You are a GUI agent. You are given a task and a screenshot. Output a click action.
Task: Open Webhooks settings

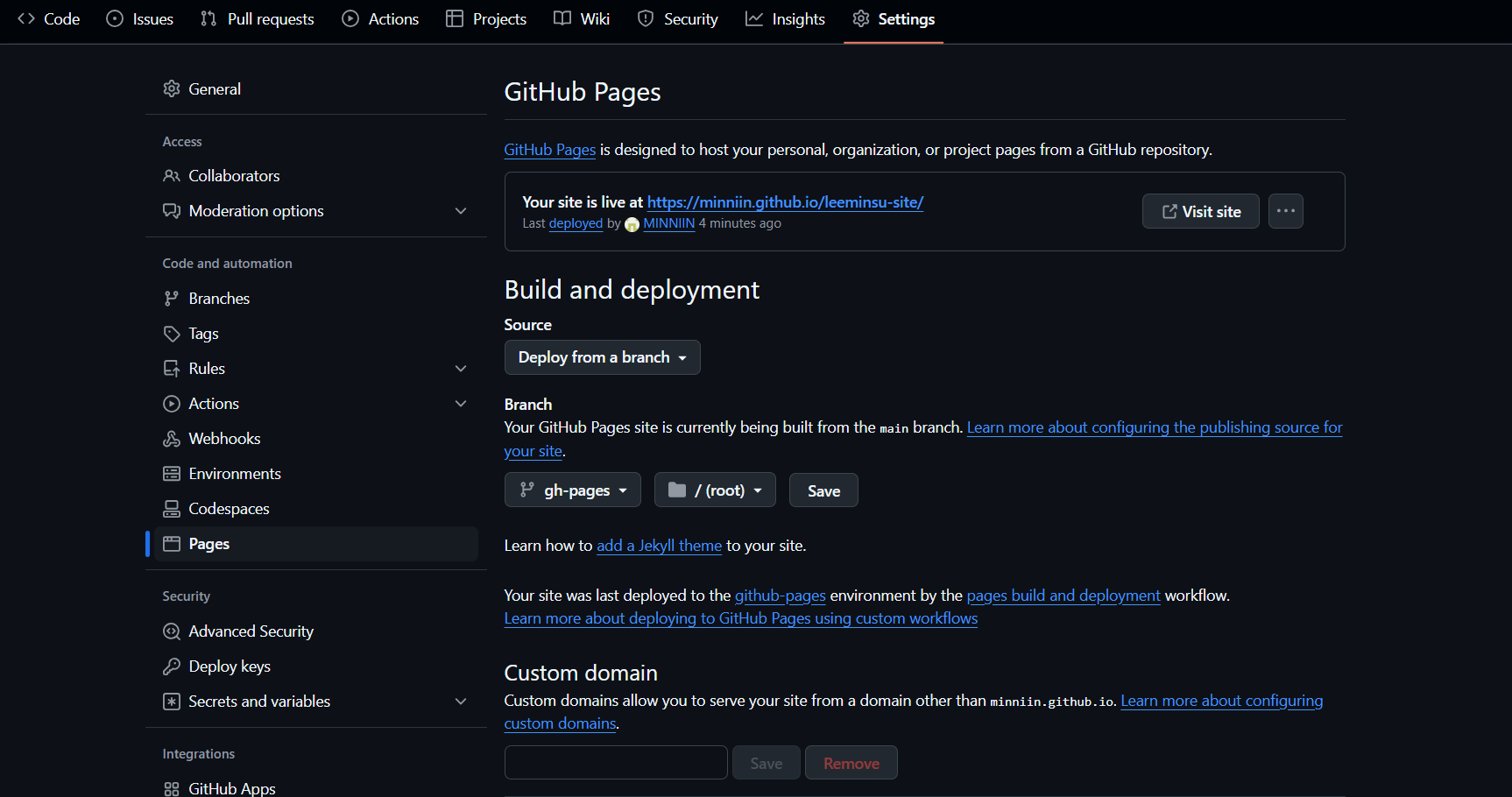pyautogui.click(x=315, y=439)
